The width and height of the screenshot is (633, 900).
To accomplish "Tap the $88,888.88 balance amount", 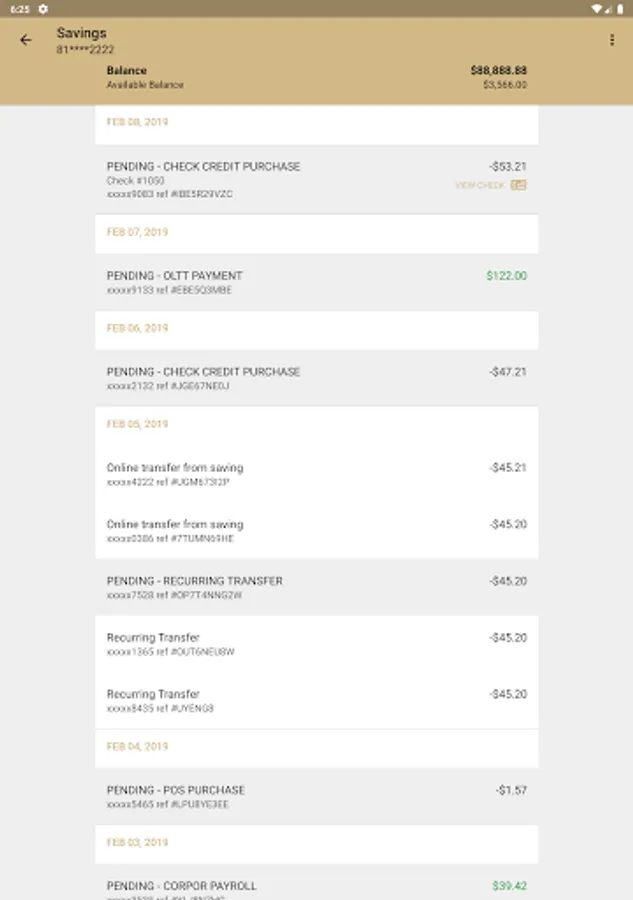I will [498, 71].
